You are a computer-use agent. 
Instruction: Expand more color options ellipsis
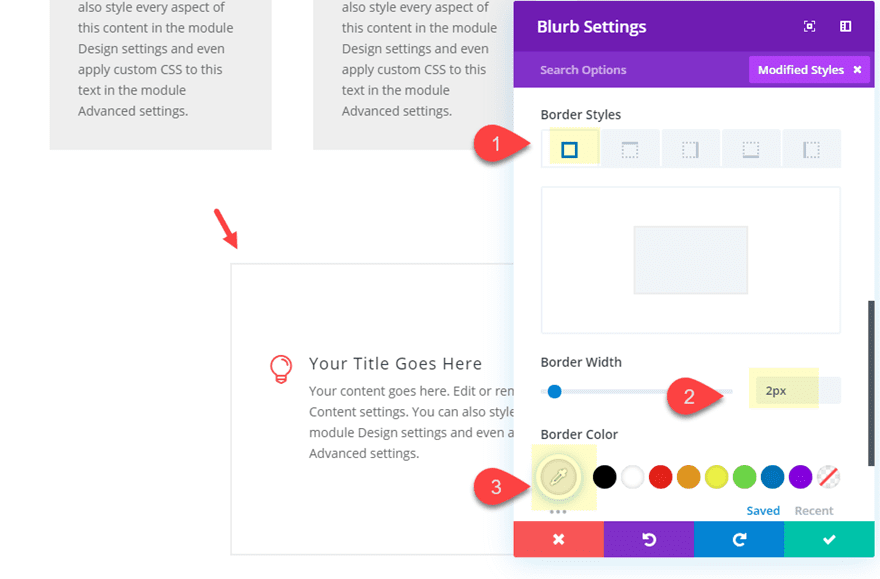(558, 512)
